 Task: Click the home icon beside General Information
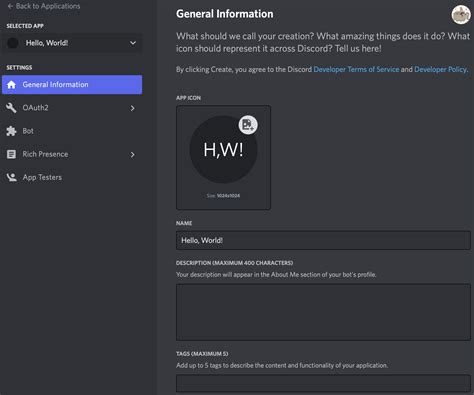point(11,85)
